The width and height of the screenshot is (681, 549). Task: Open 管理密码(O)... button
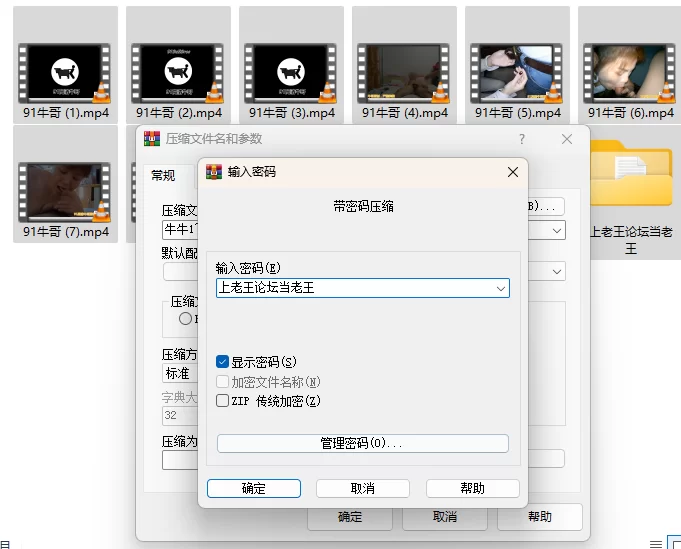pyautogui.click(x=363, y=443)
